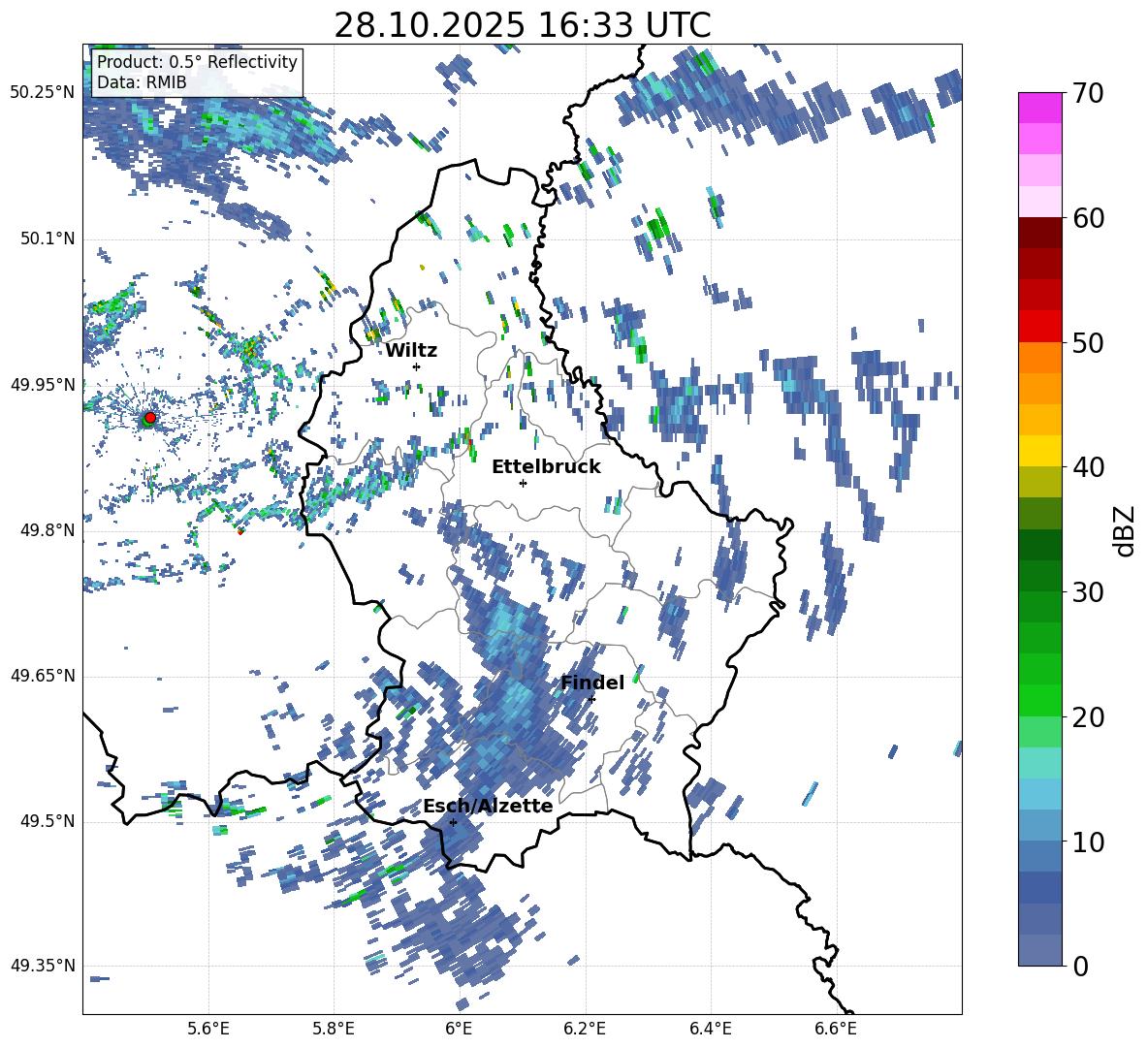This screenshot has height=1048, width=1148.
Task: Pick the dark green swatch just above 30
Action: pyautogui.click(x=1039, y=576)
